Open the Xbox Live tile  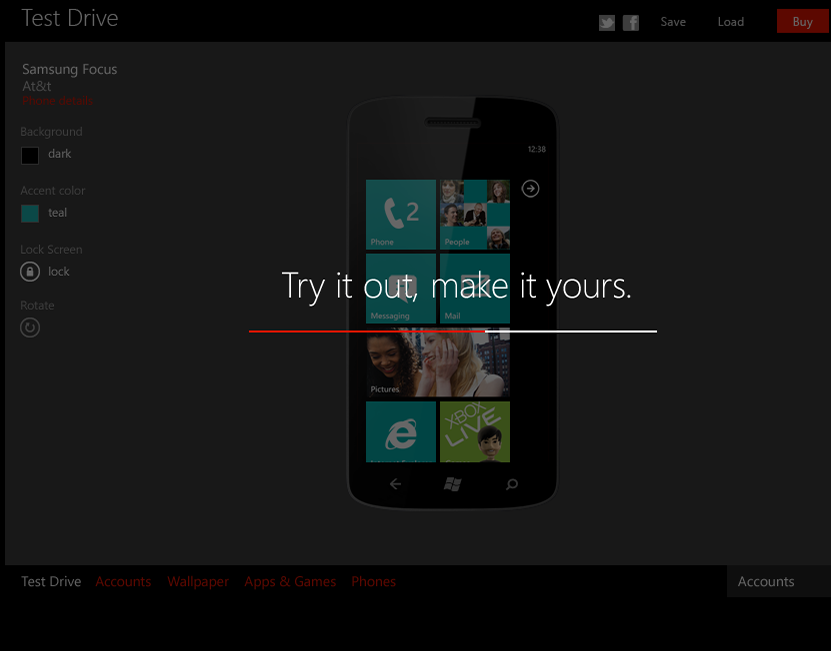tap(475, 432)
